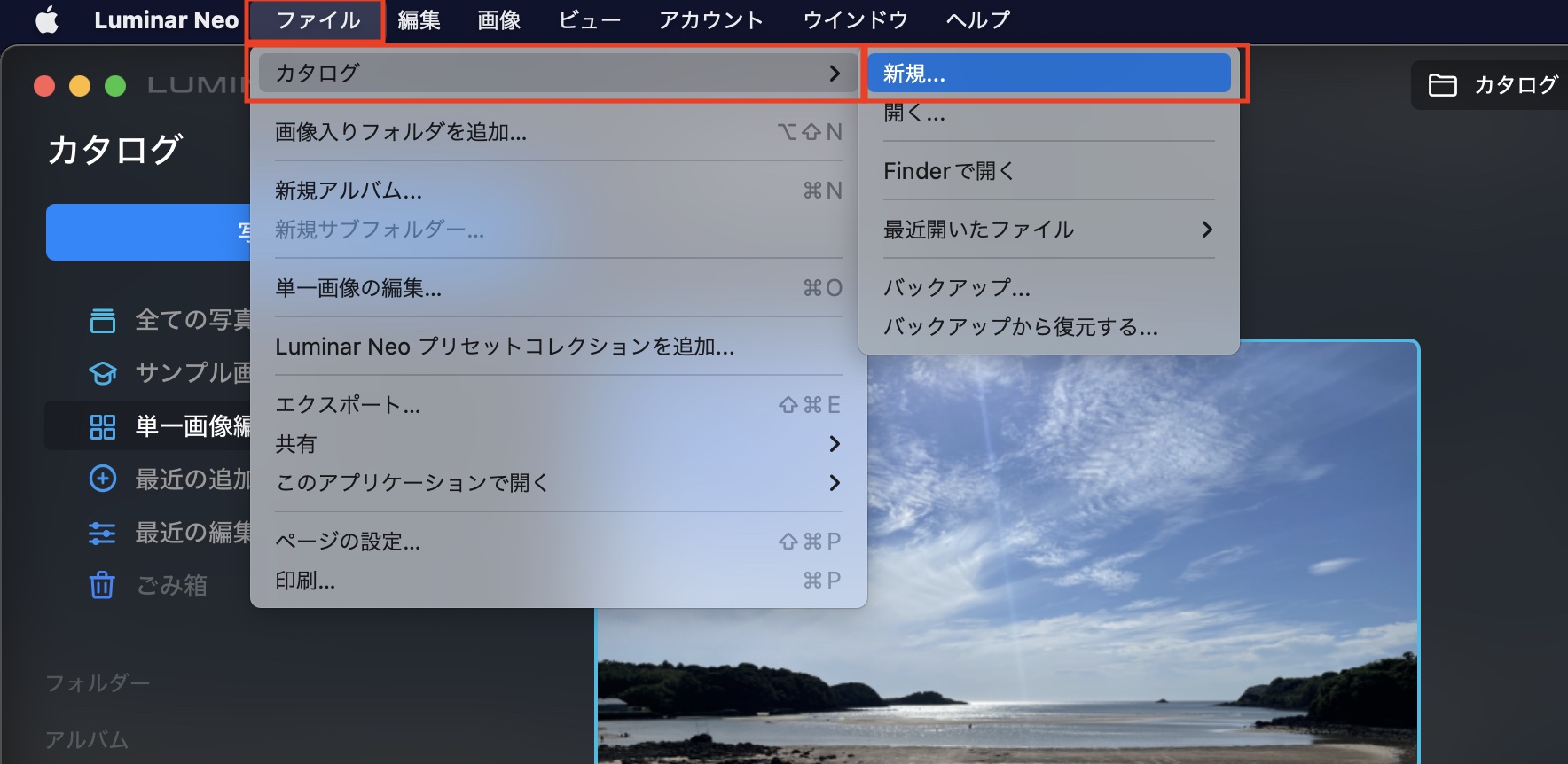Choose 画像入りフォルダを追加...
The height and width of the screenshot is (764, 1568).
point(558,132)
